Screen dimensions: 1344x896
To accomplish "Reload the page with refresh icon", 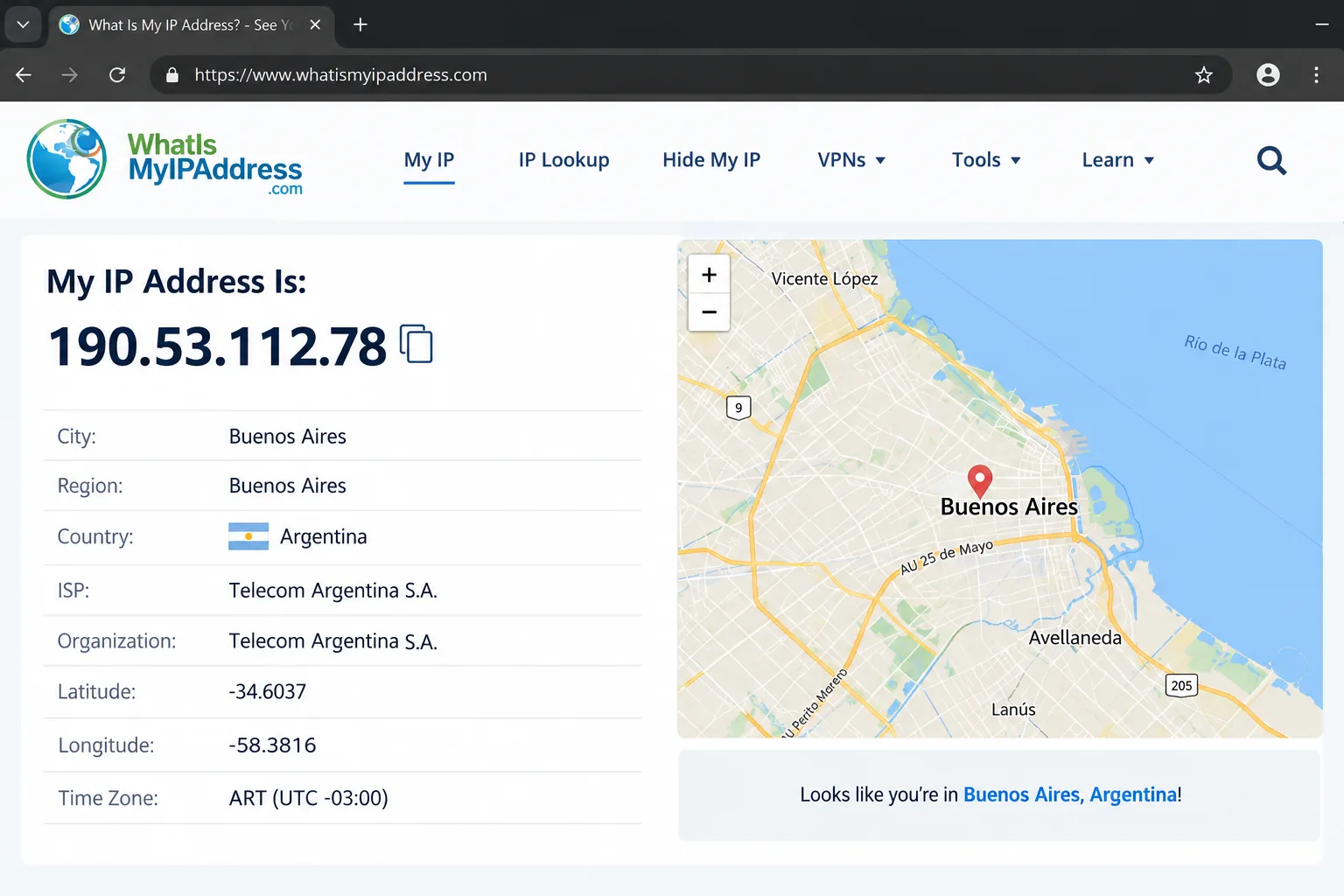I will click(117, 75).
